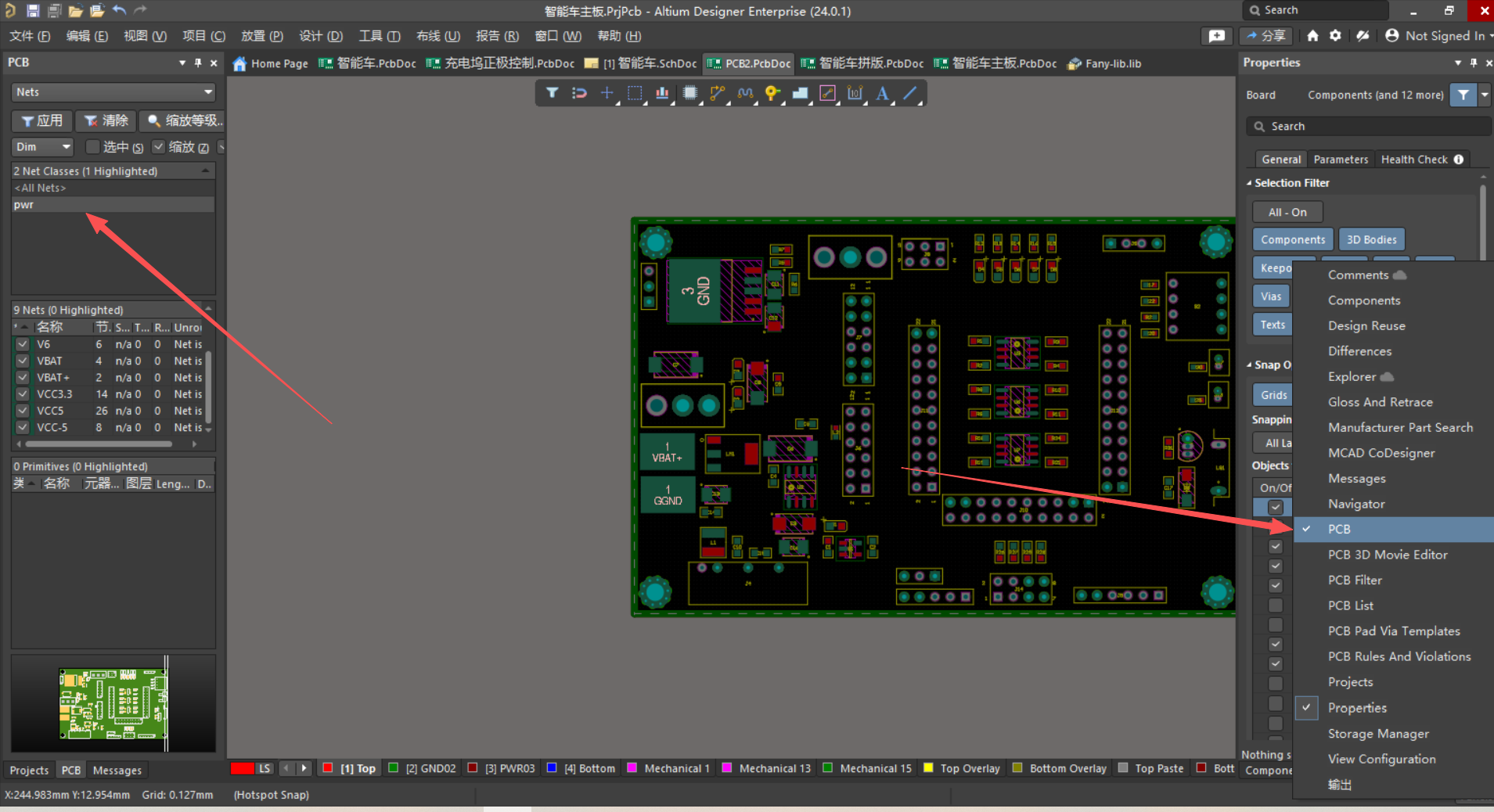Screen dimensions: 1494x812
Task: Select the Place Via tool
Action: pyautogui.click(x=772, y=93)
